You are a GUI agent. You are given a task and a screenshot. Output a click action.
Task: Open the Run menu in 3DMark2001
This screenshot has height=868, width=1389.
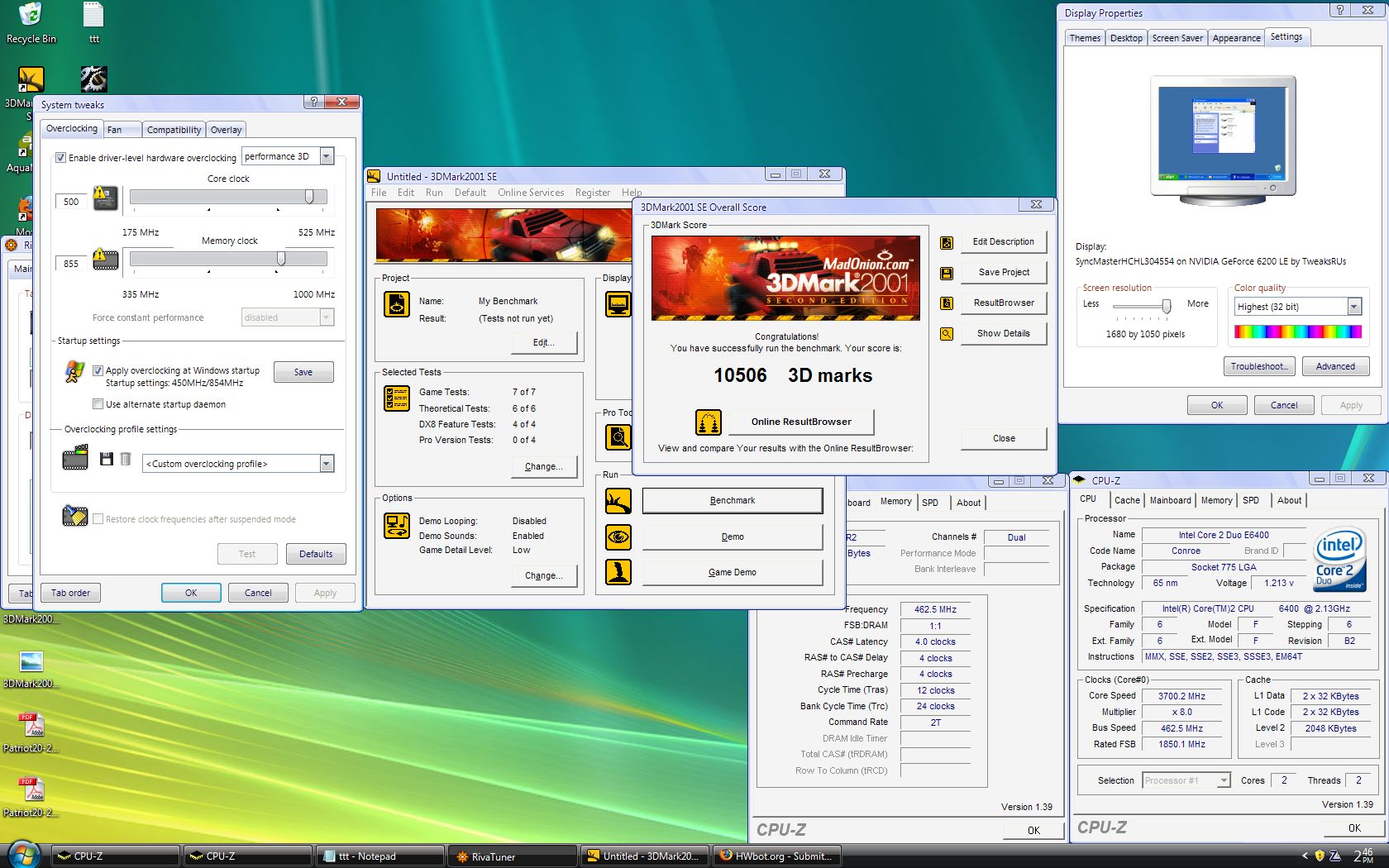coord(434,193)
